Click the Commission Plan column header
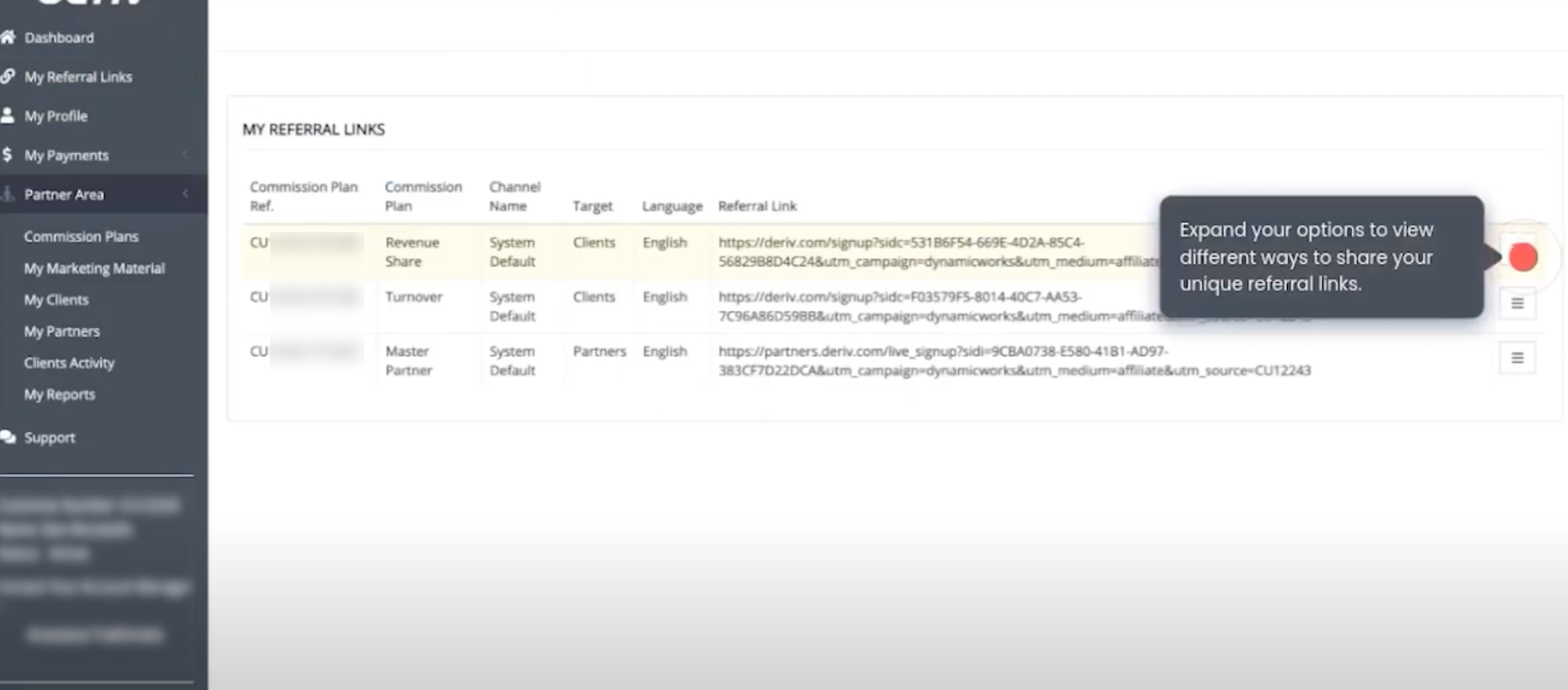Viewport: 1568px width, 690px height. (x=423, y=196)
